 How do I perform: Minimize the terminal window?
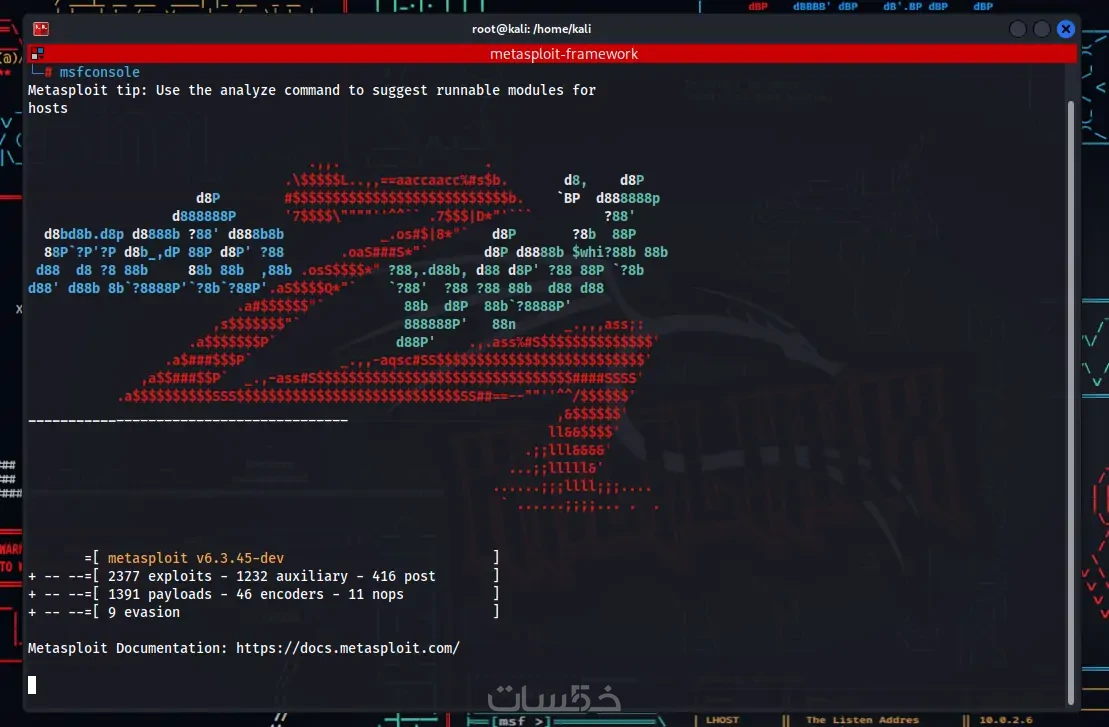click(x=1018, y=29)
